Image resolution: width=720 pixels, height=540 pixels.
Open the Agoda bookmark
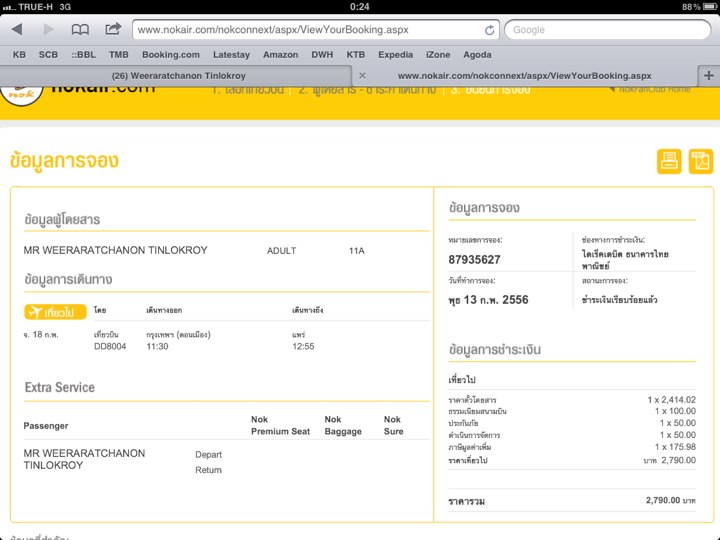(x=477, y=55)
